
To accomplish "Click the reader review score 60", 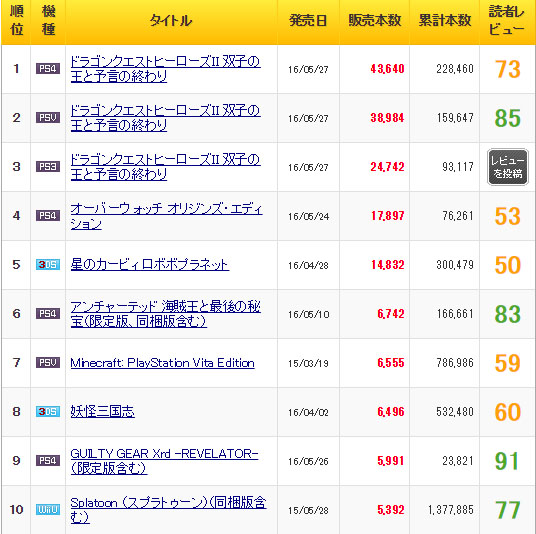I will point(508,412).
